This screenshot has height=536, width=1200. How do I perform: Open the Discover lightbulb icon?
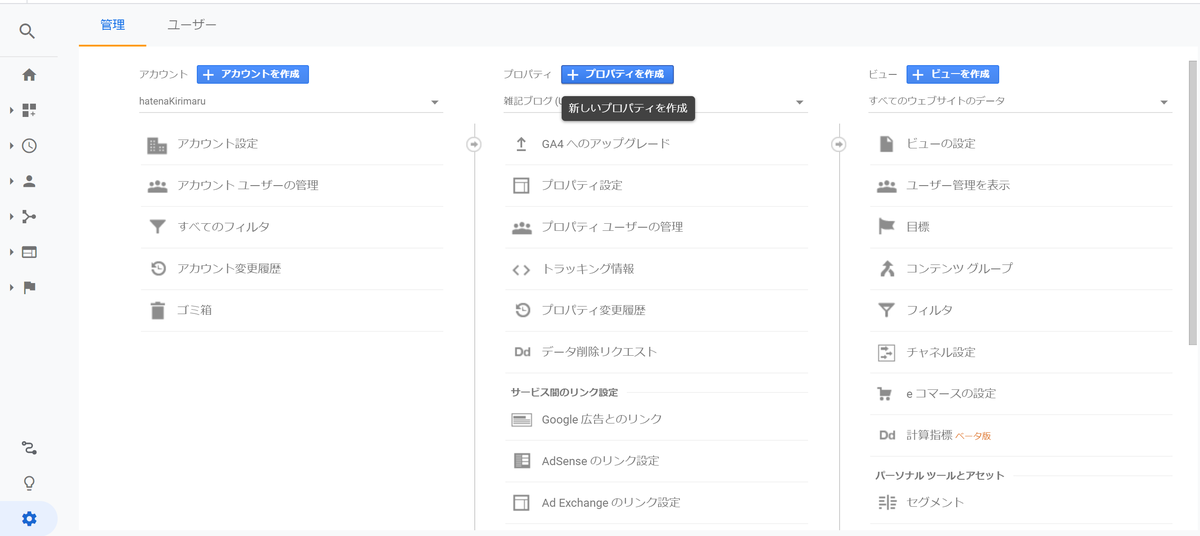point(29,483)
